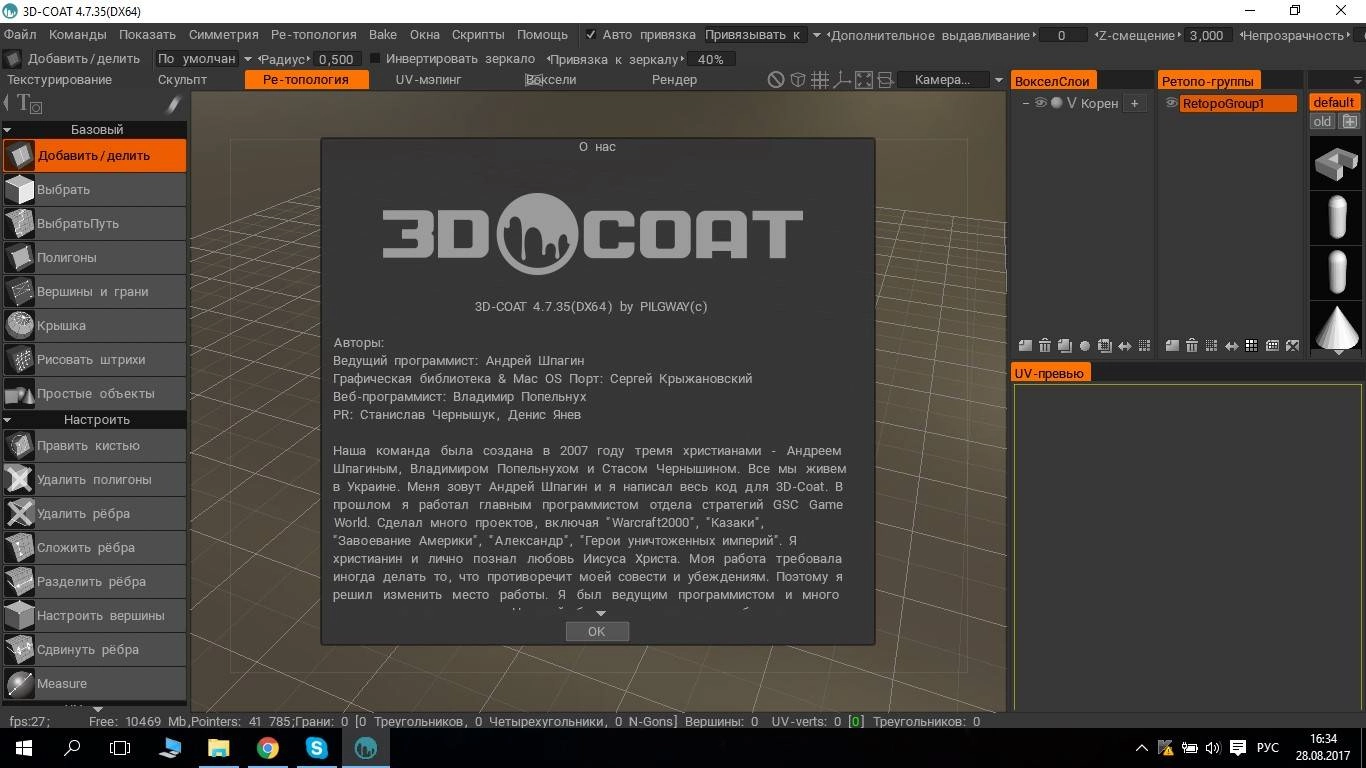
Task: Click the add-folder icon next to old
Action: click(1350, 121)
